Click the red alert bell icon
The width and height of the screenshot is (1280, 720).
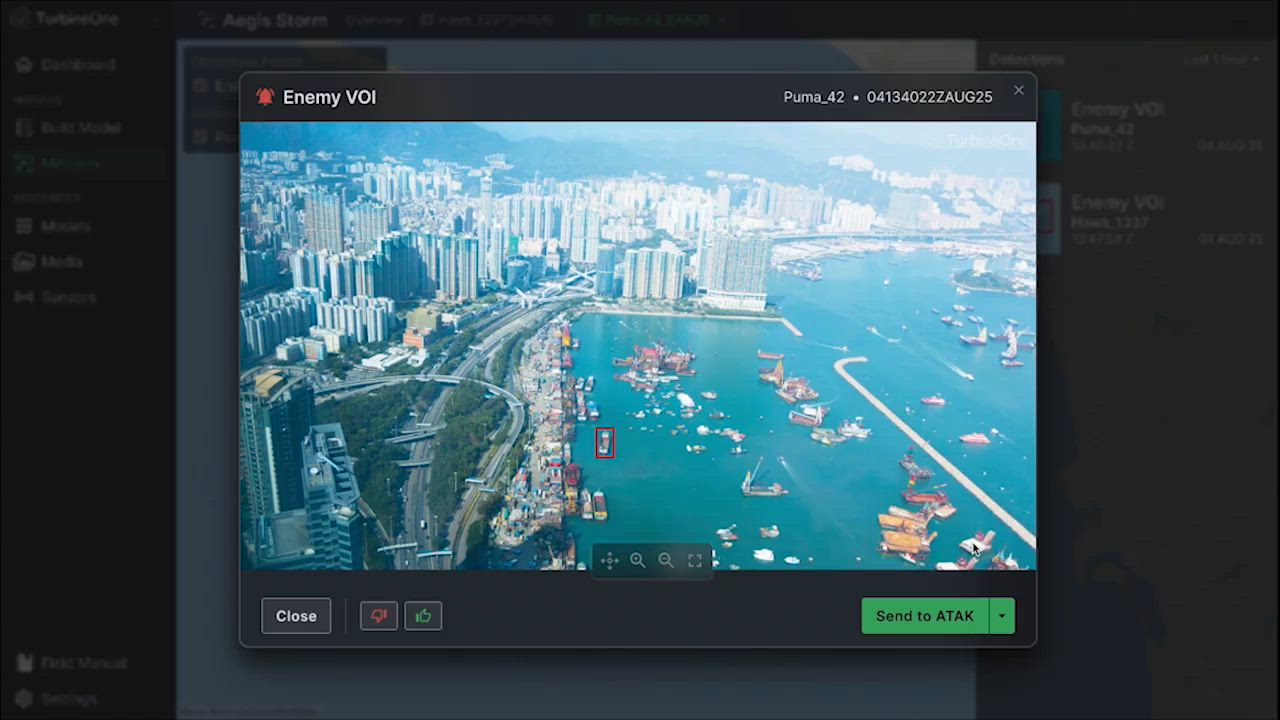(265, 97)
